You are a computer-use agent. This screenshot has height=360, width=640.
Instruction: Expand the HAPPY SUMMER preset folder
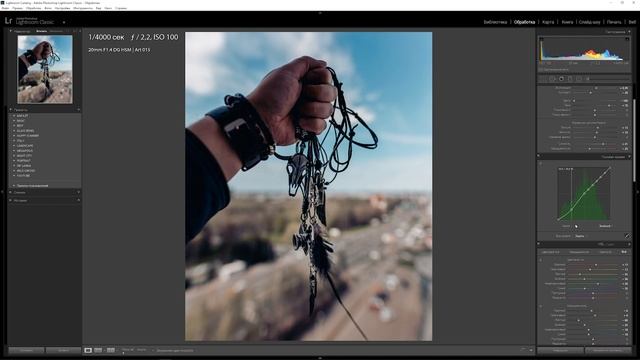(14, 136)
